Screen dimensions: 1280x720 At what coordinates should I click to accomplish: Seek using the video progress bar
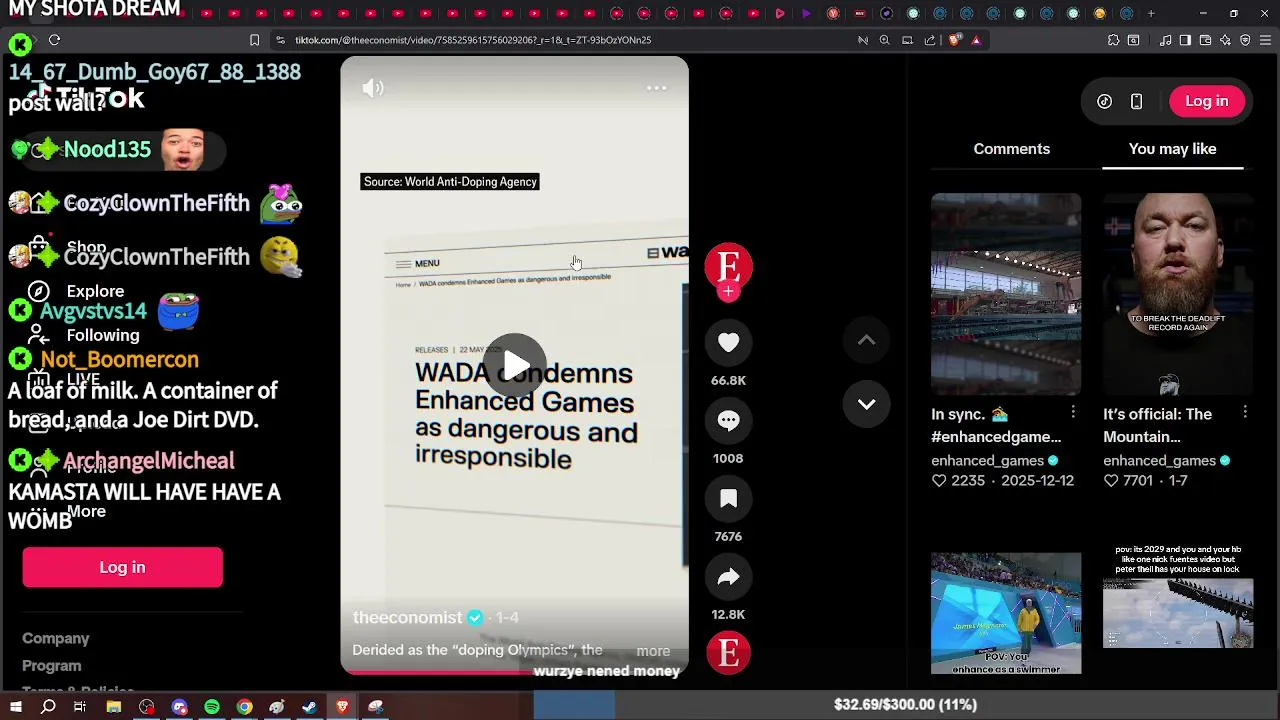coord(514,672)
